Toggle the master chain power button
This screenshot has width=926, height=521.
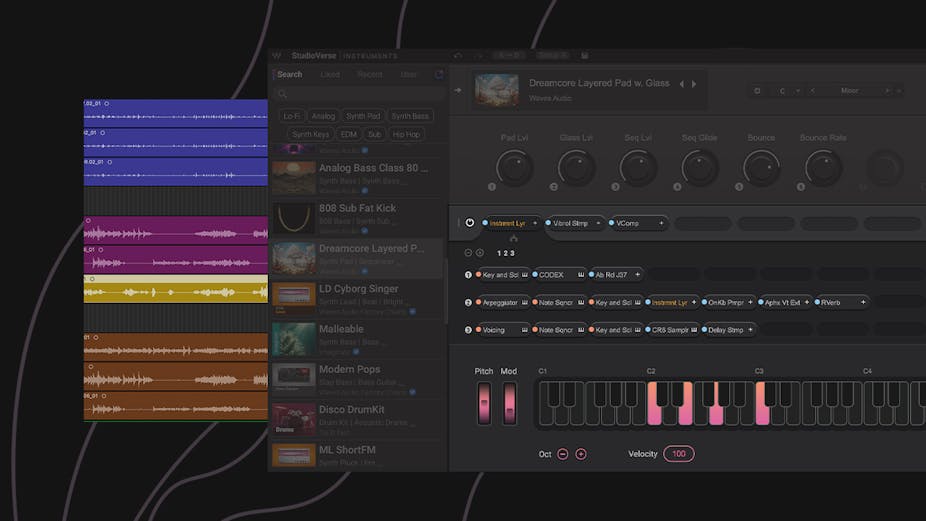pyautogui.click(x=470, y=223)
